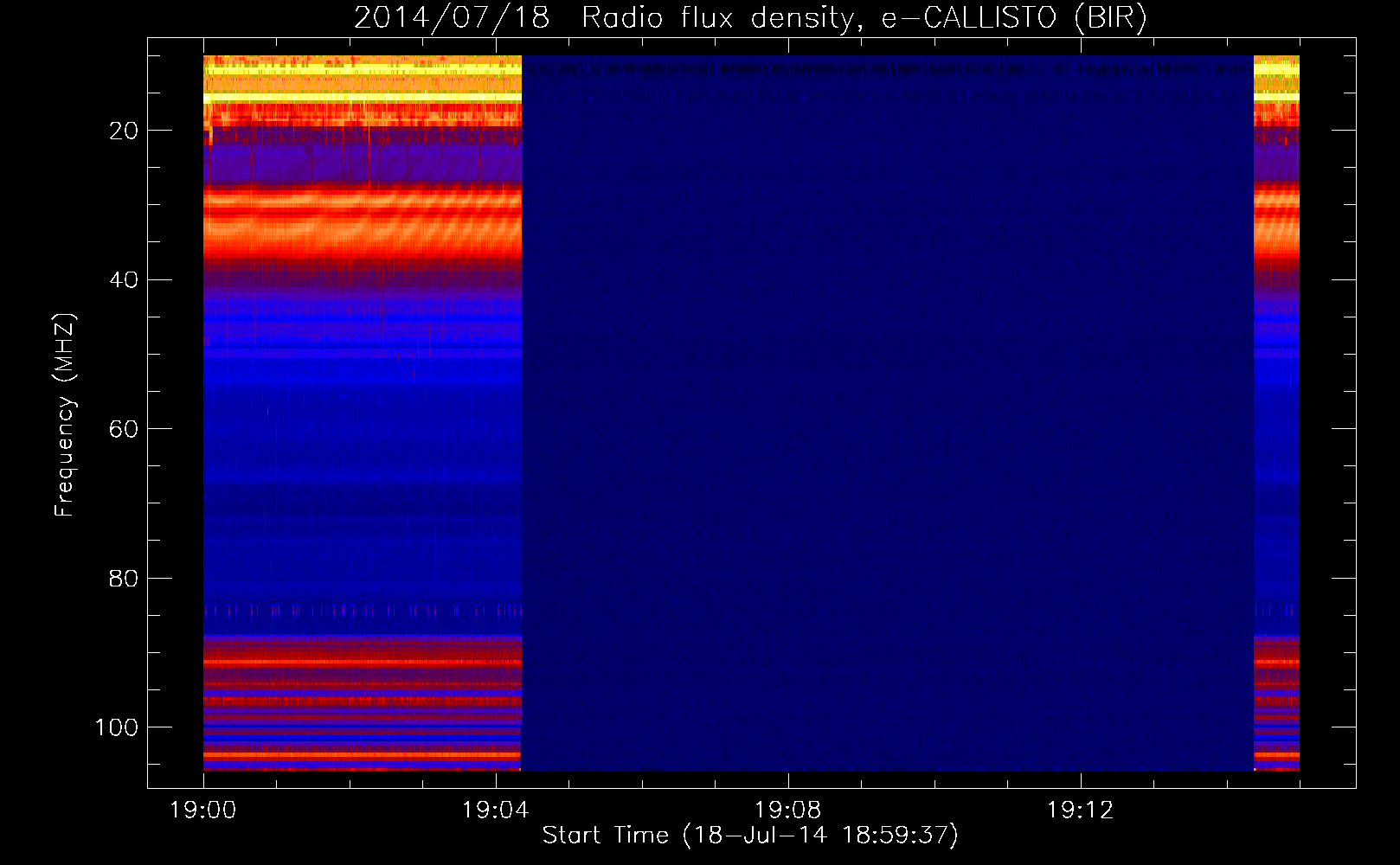Click the '19:12' time tick label
The image size is (1400, 865).
coord(1080,811)
